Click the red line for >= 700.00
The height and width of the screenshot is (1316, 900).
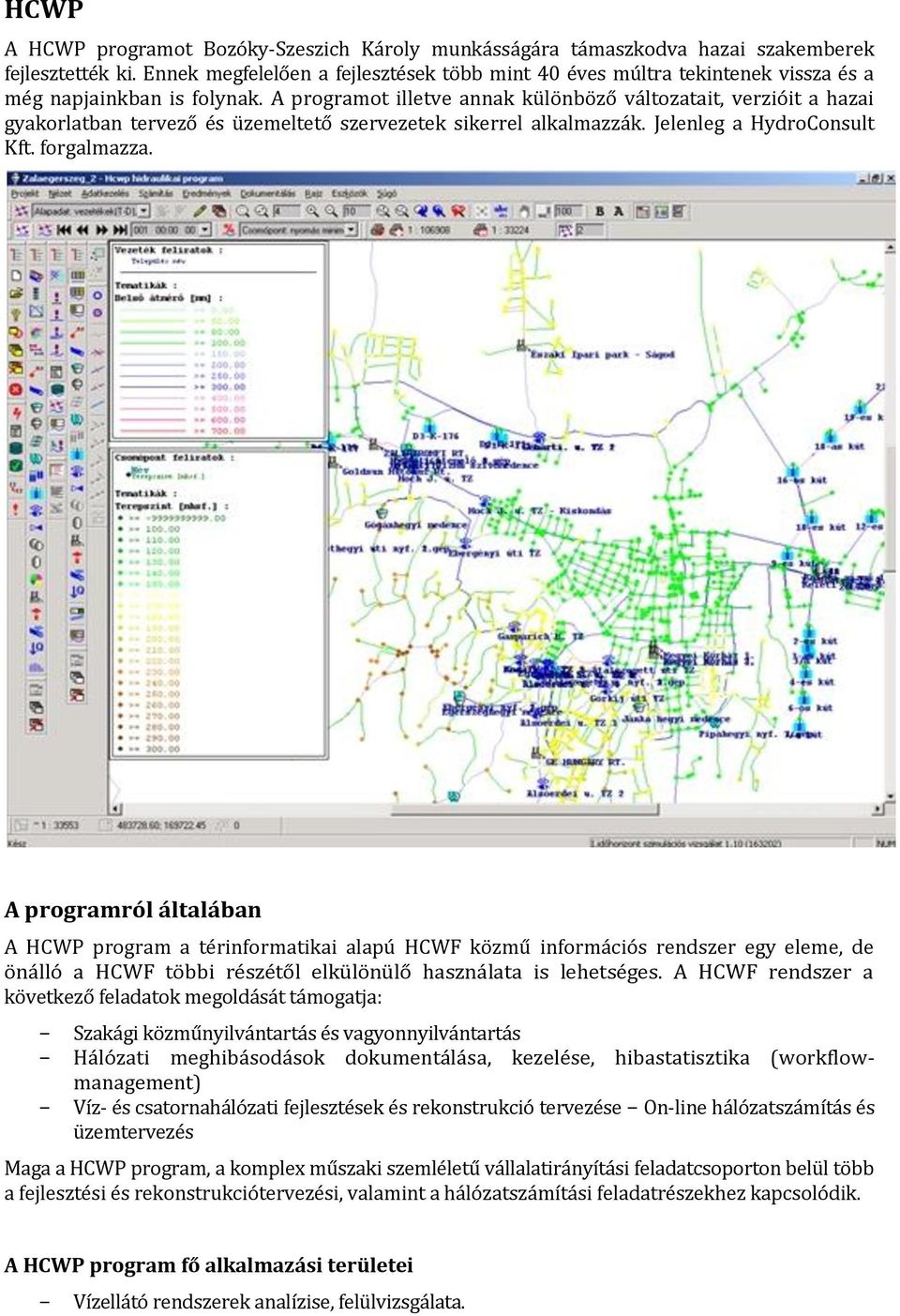coord(154,431)
